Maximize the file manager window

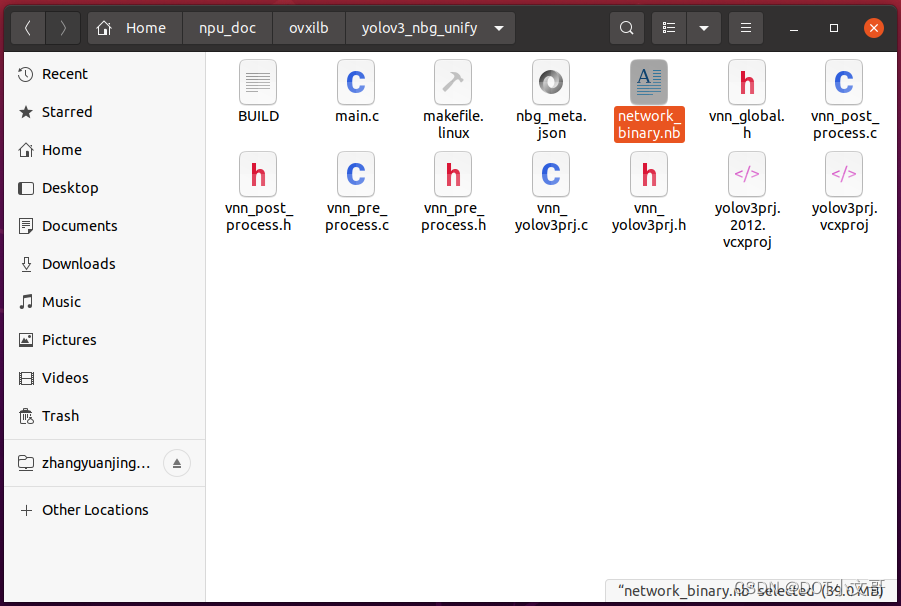click(834, 28)
